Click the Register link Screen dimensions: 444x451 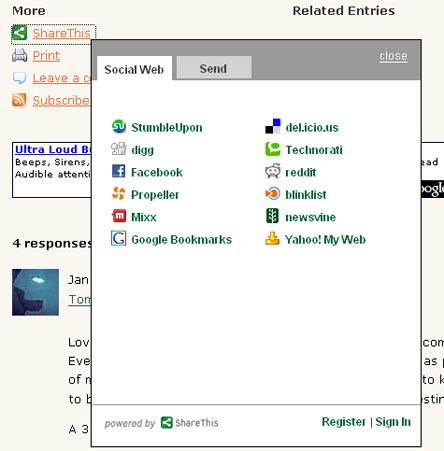(x=344, y=422)
